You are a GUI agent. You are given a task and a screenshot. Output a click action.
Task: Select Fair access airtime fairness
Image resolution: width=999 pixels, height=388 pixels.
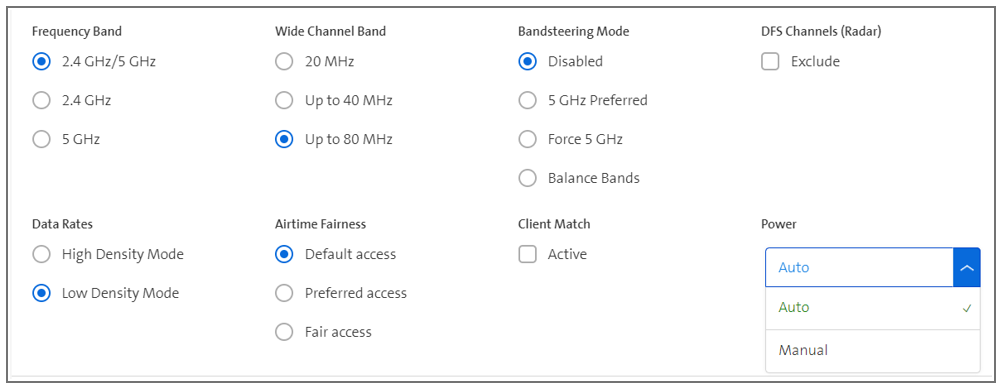pos(284,332)
